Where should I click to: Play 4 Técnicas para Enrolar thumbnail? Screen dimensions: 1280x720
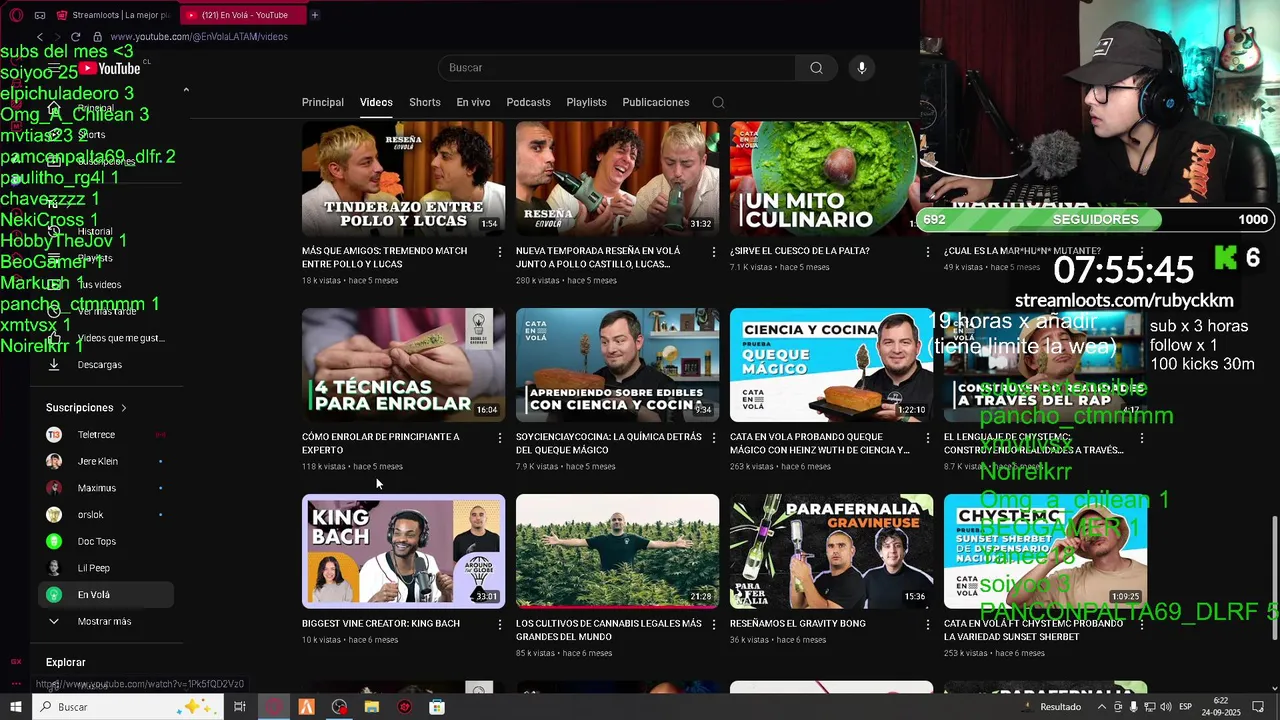(x=403, y=365)
